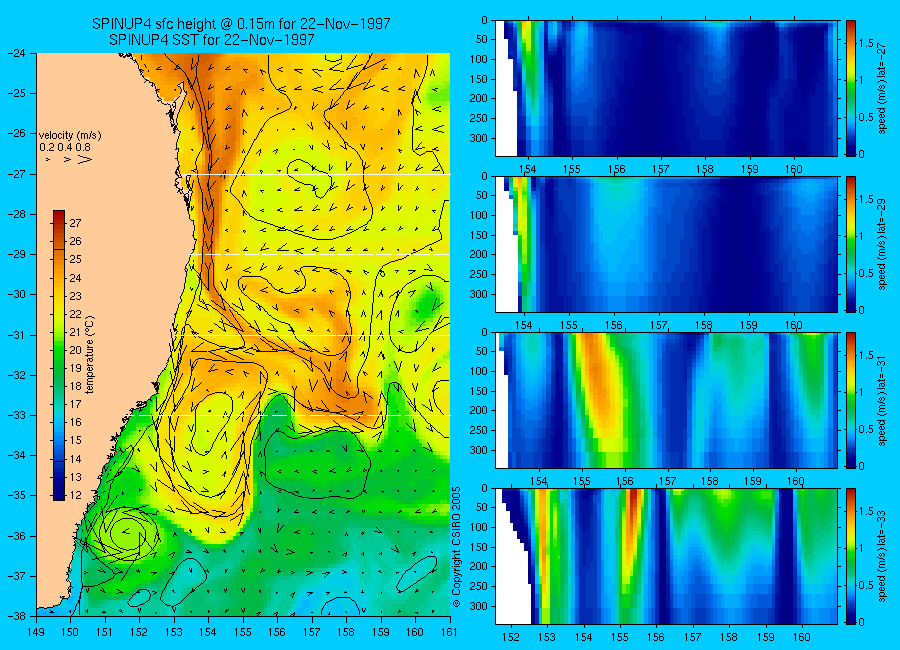900x650 pixels.
Task: Click the speed color bar beside the lat=-31 plot
Action: point(851,400)
